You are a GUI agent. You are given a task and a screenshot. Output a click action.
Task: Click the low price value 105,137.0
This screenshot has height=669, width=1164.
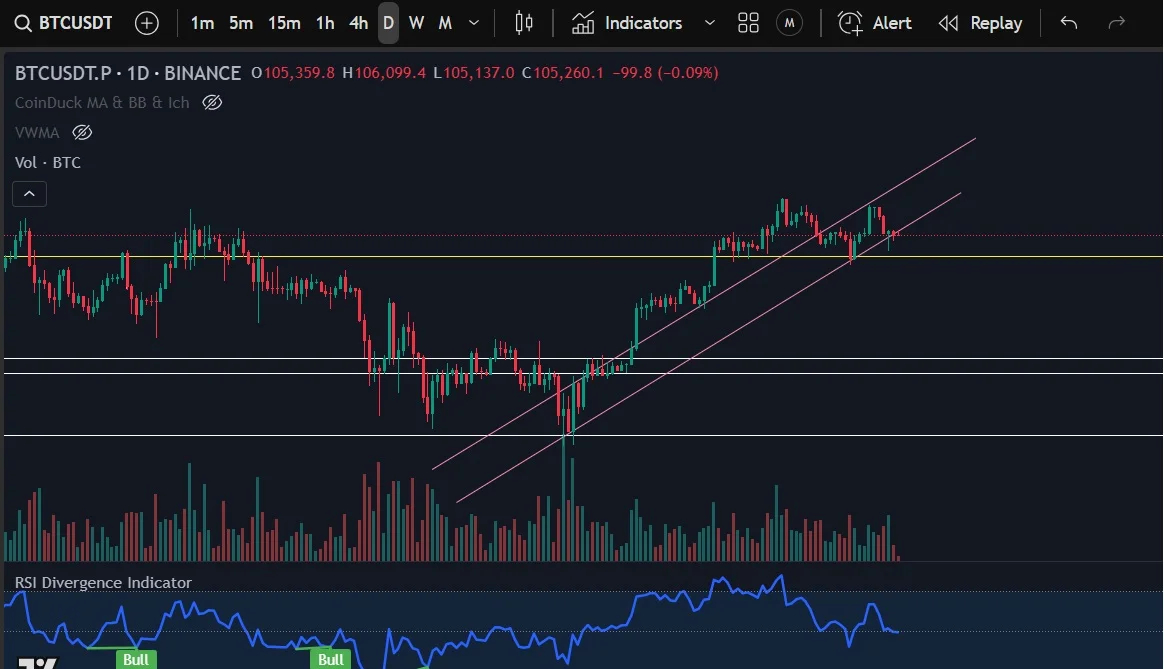[479, 73]
